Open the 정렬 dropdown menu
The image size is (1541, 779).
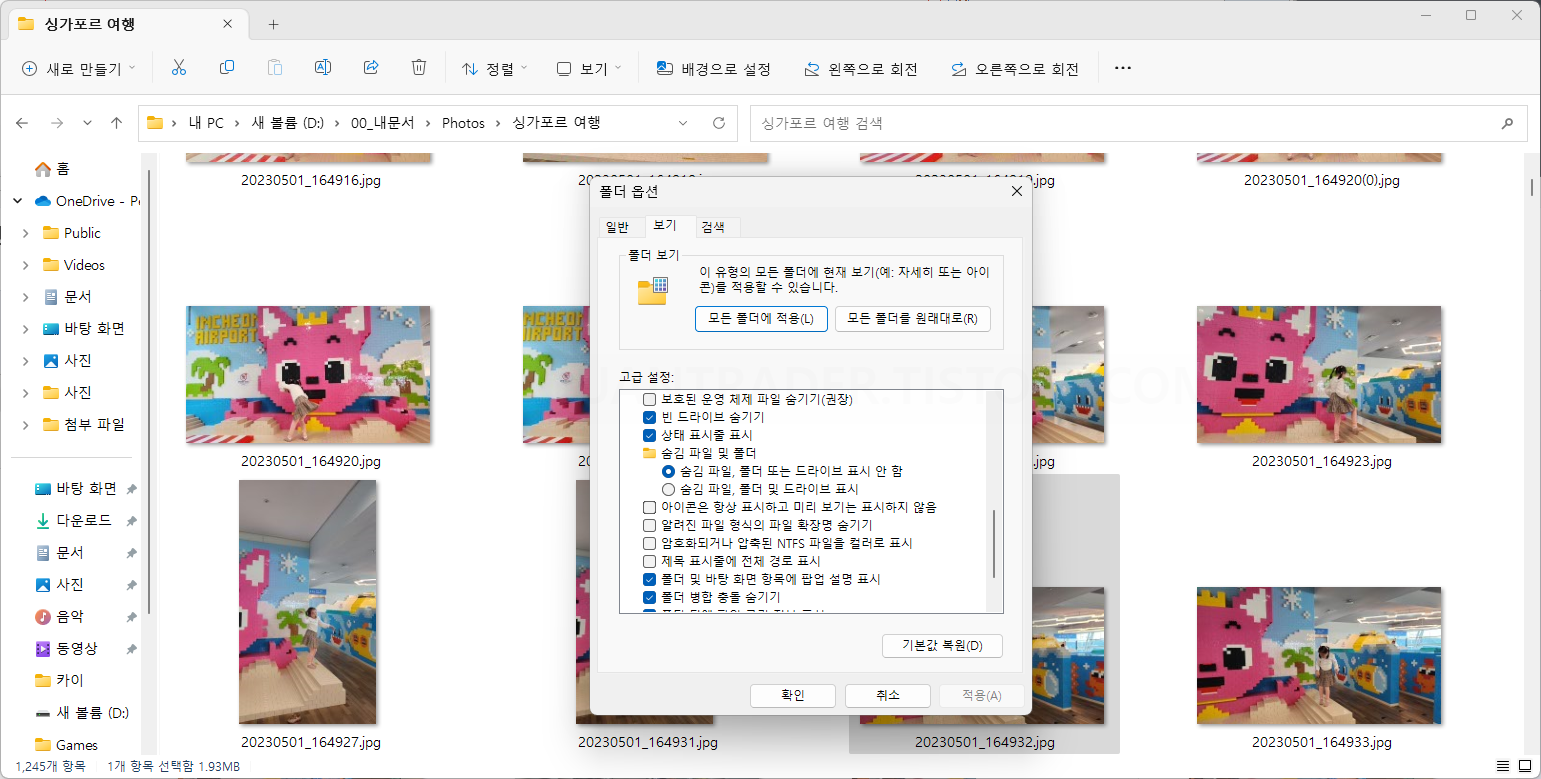pyautogui.click(x=495, y=68)
